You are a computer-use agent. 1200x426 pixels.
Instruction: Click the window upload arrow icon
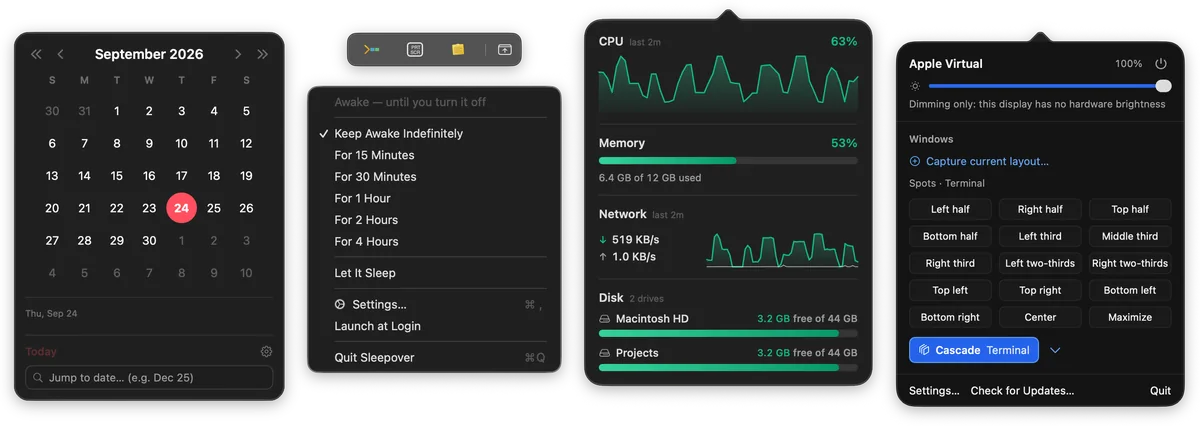point(504,49)
